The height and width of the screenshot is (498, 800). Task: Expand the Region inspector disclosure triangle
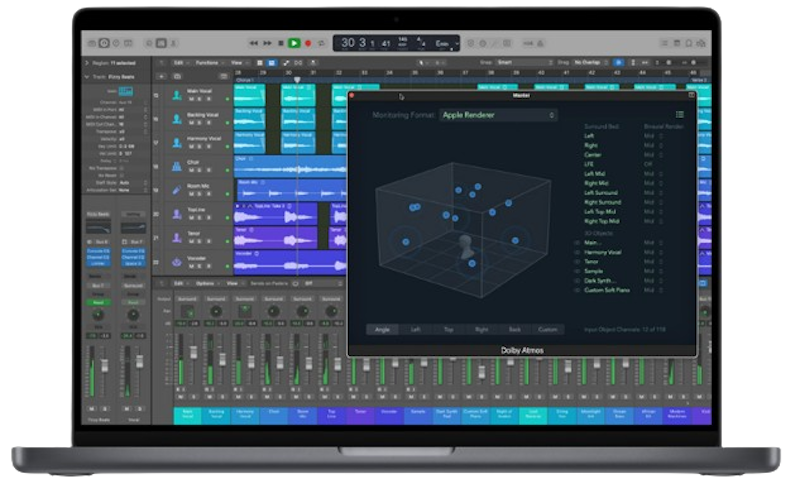pyautogui.click(x=87, y=63)
